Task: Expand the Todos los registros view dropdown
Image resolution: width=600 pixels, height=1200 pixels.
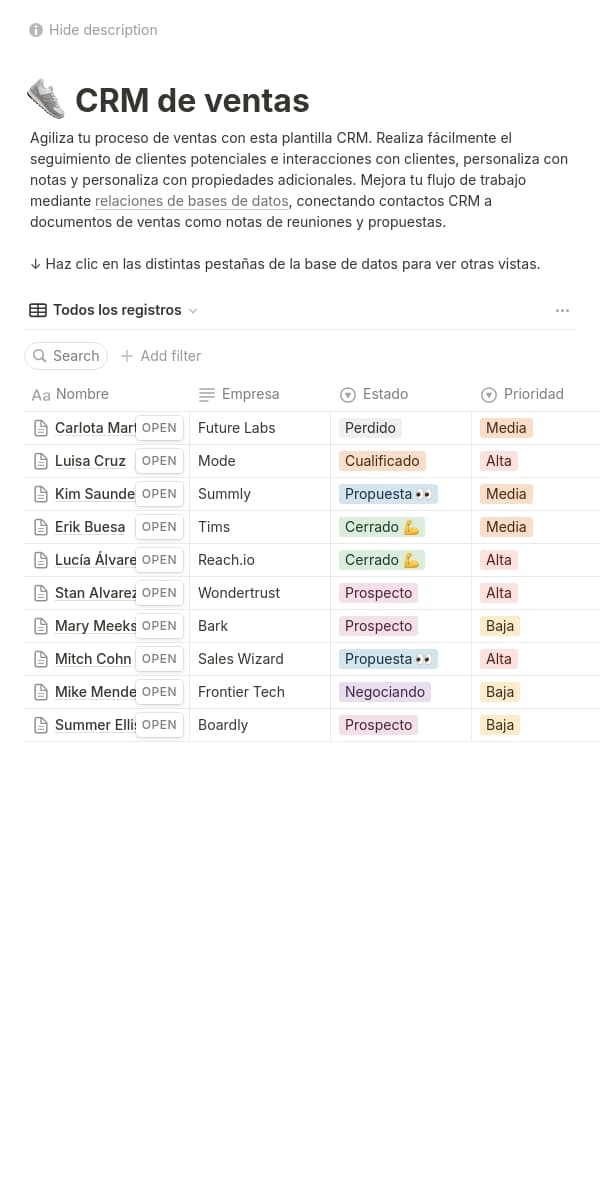Action: pyautogui.click(x=193, y=310)
